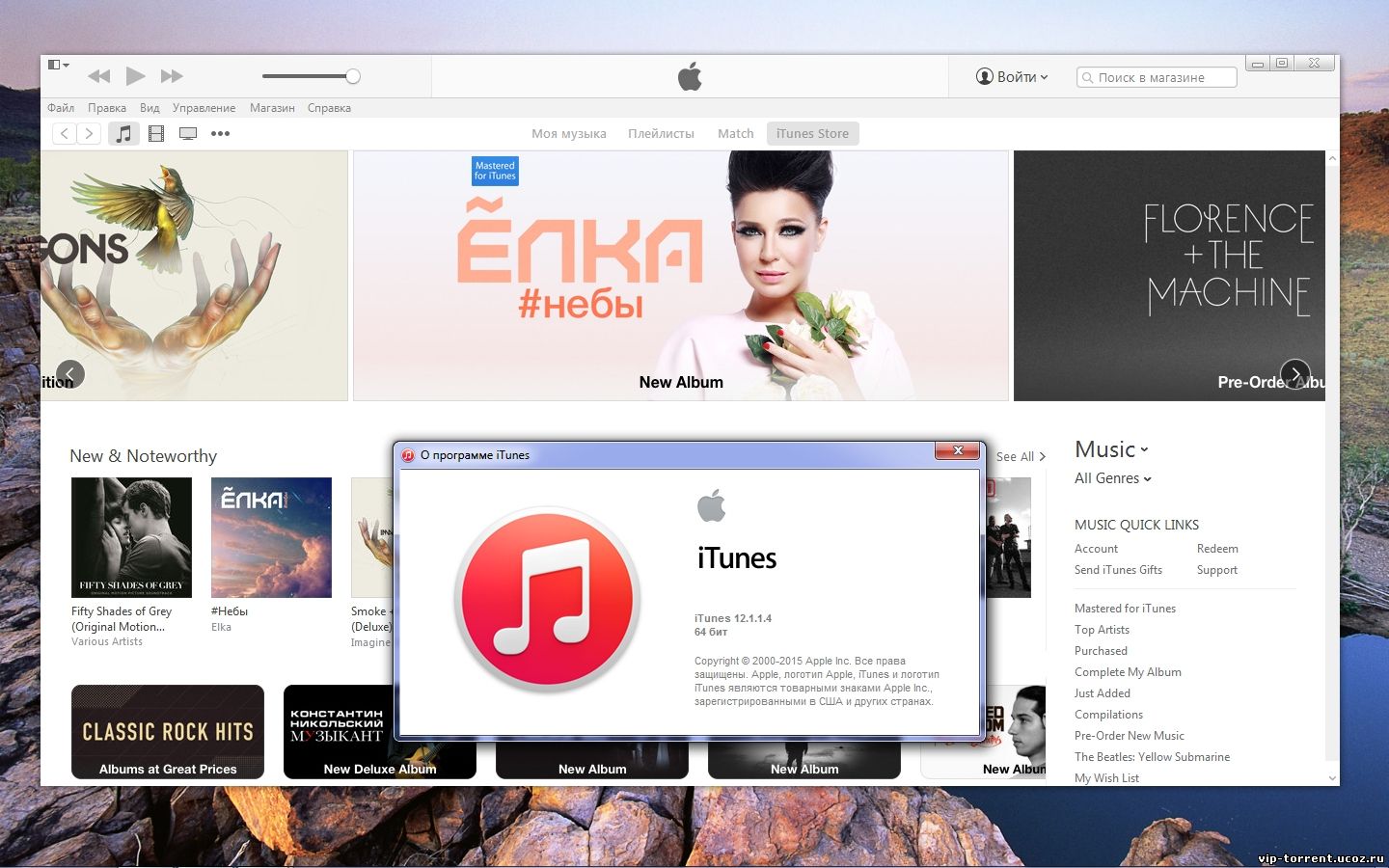
Task: Go forward with the right navigation arrow
Action: coord(89,134)
